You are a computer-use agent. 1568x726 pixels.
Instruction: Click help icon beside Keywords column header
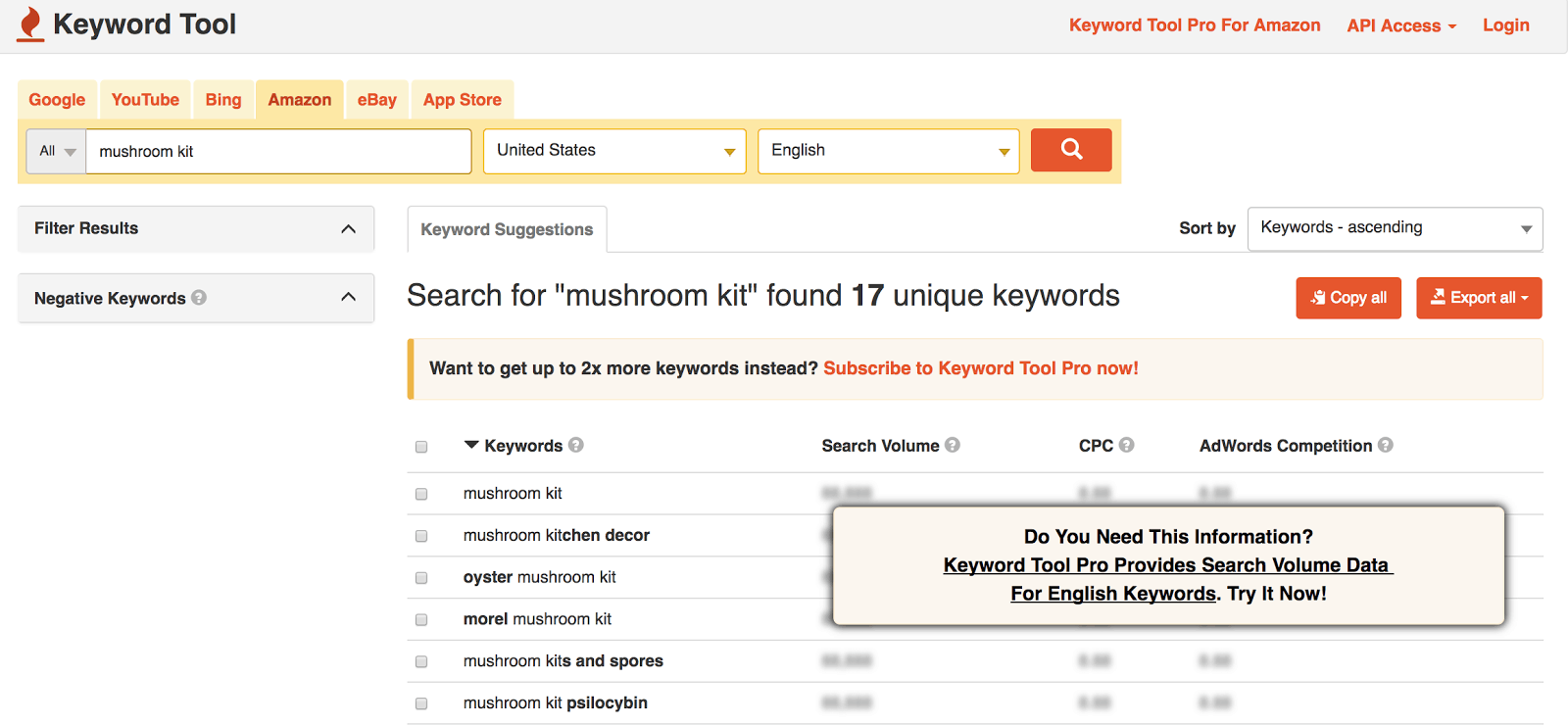tap(576, 445)
